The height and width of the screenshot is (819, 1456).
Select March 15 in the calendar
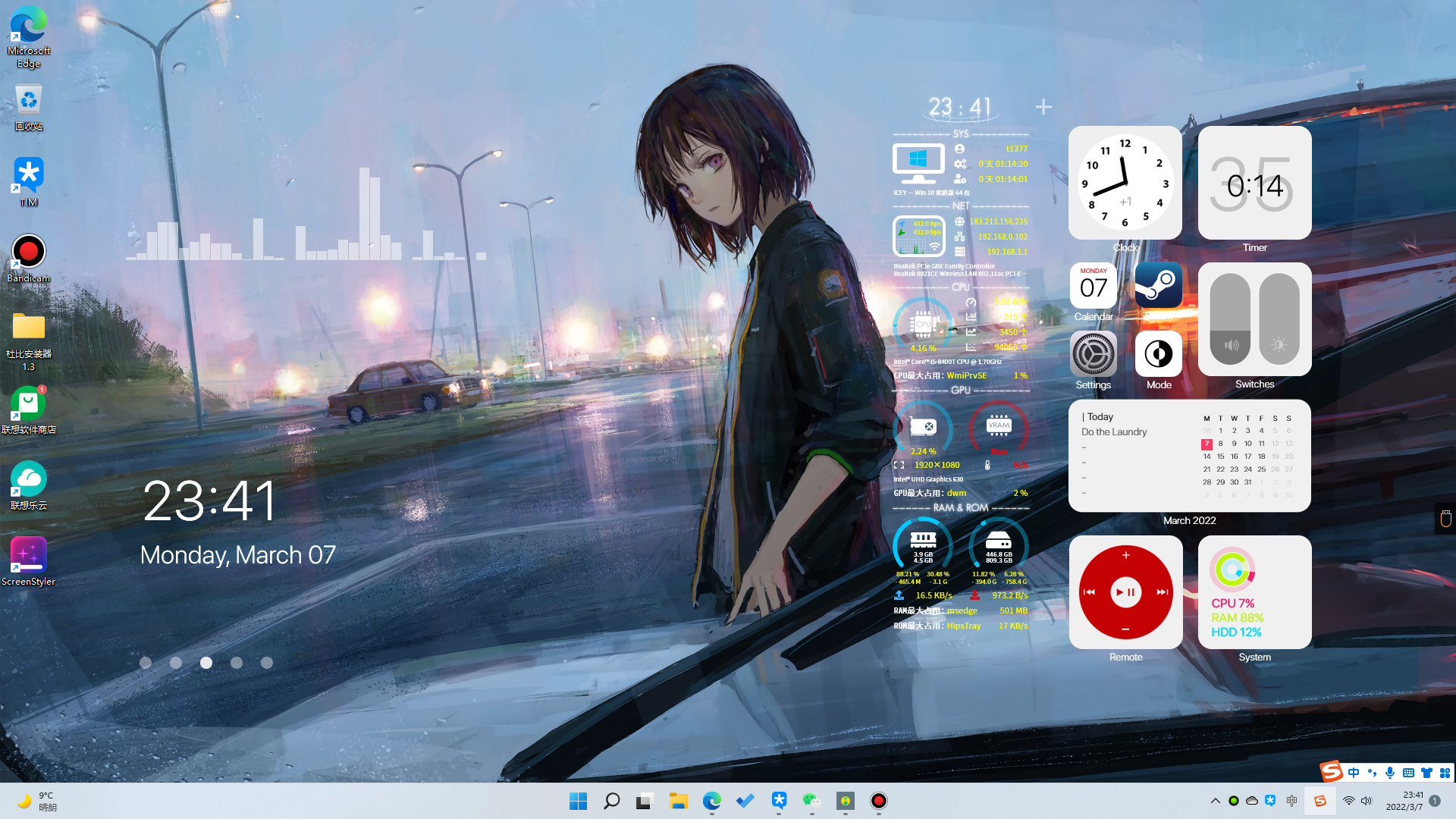click(1220, 457)
